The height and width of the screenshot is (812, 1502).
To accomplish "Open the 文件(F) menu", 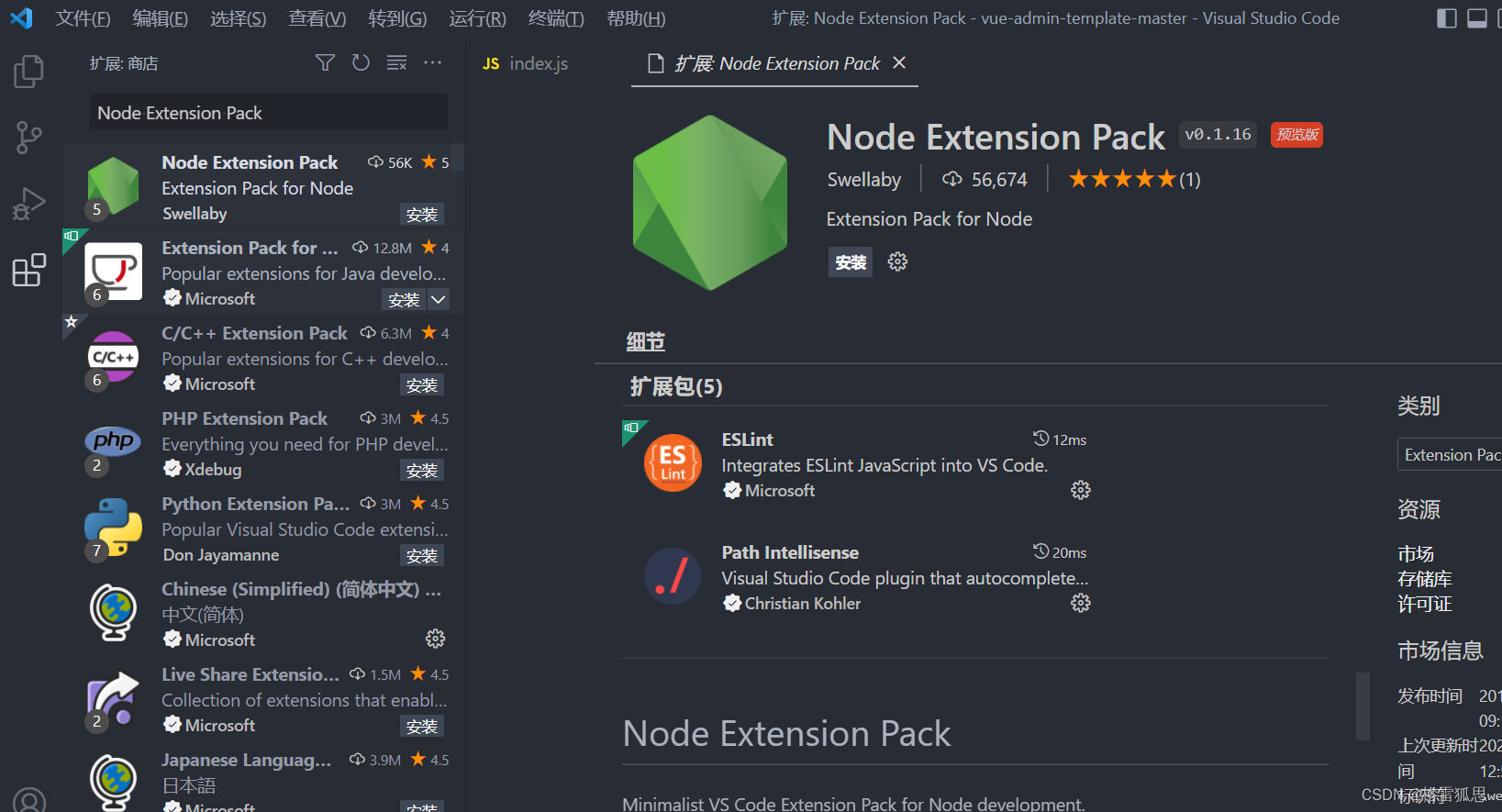I will click(83, 18).
